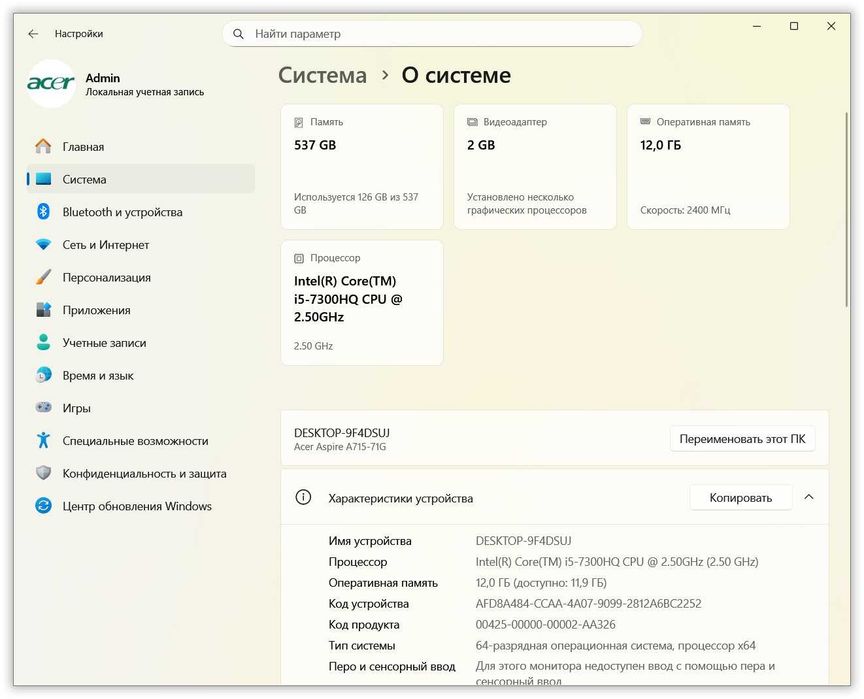This screenshot has width=864, height=699.
Task: Click the Процессор row value in specifications
Action: pyautogui.click(x=617, y=562)
